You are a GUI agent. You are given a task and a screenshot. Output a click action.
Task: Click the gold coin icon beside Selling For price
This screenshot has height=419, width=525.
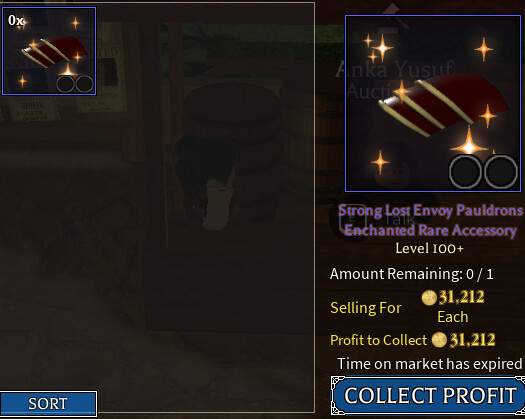tap(429, 298)
